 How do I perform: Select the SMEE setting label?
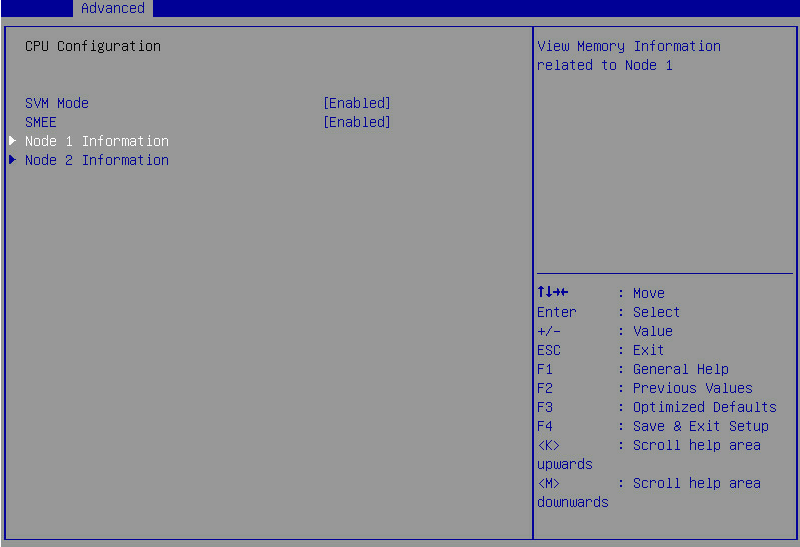(x=41, y=122)
